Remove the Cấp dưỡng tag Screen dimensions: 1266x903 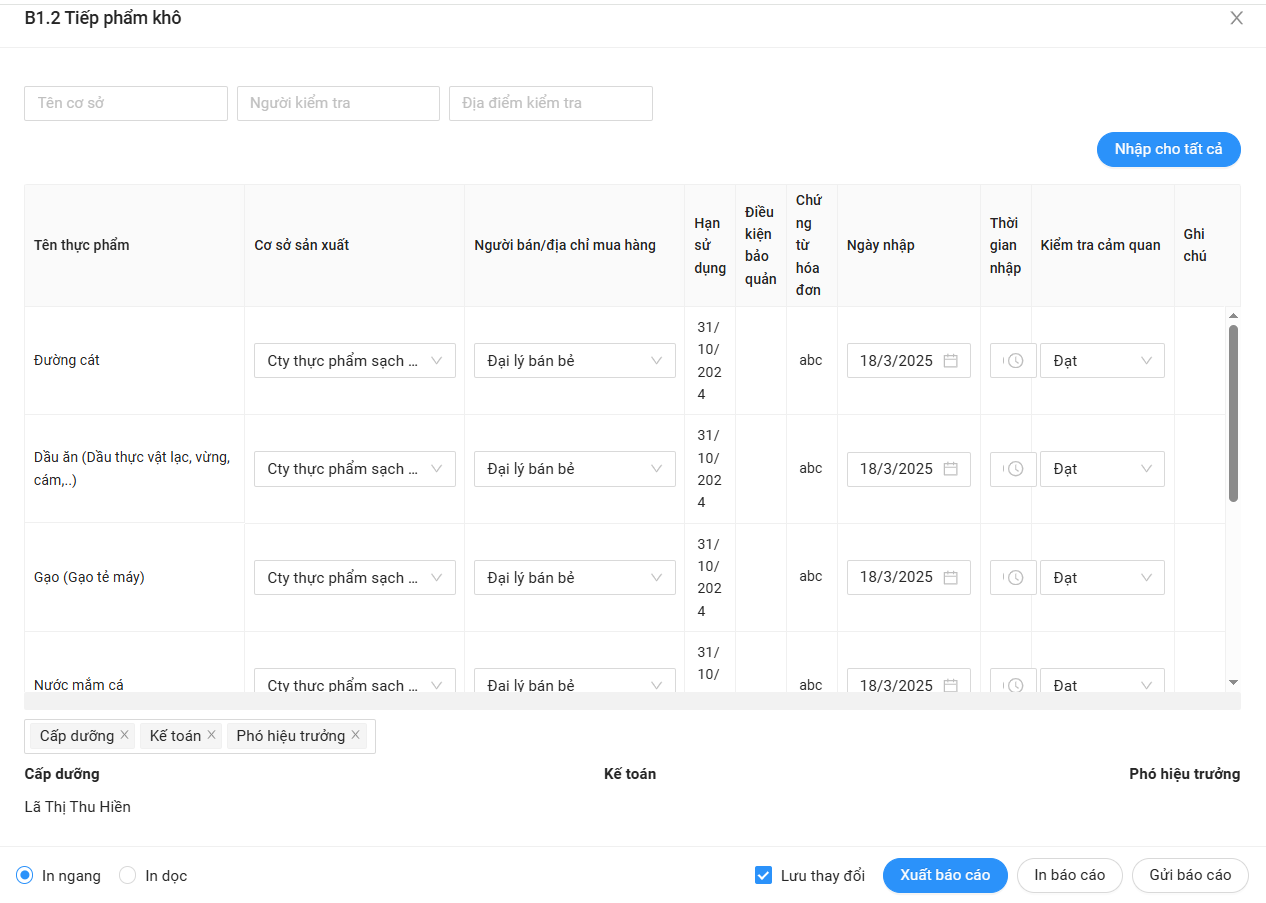click(x=125, y=735)
